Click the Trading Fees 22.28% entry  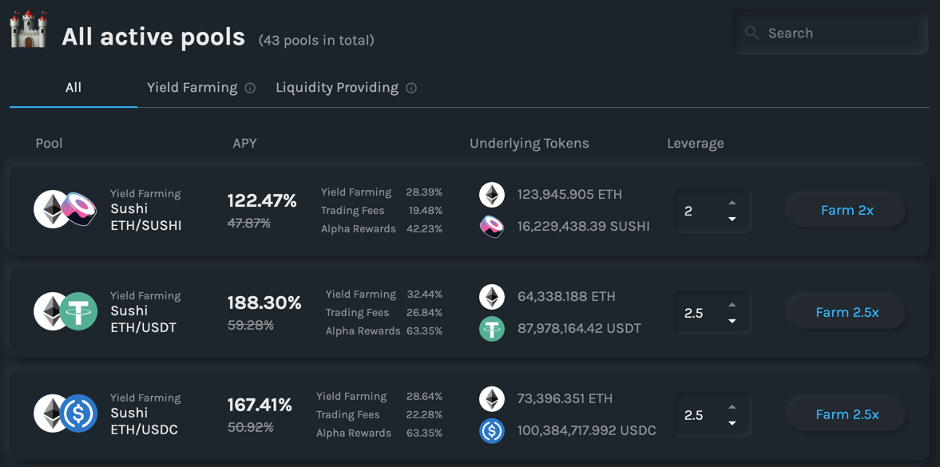[379, 415]
